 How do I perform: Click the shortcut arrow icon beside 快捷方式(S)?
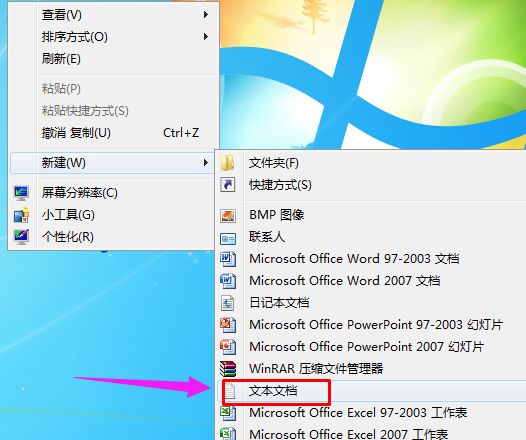pyautogui.click(x=228, y=185)
